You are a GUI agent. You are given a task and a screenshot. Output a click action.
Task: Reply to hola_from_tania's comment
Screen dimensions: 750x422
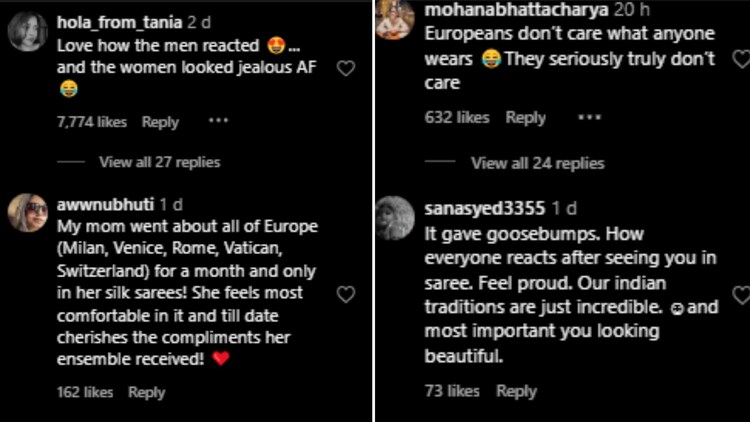pyautogui.click(x=160, y=122)
